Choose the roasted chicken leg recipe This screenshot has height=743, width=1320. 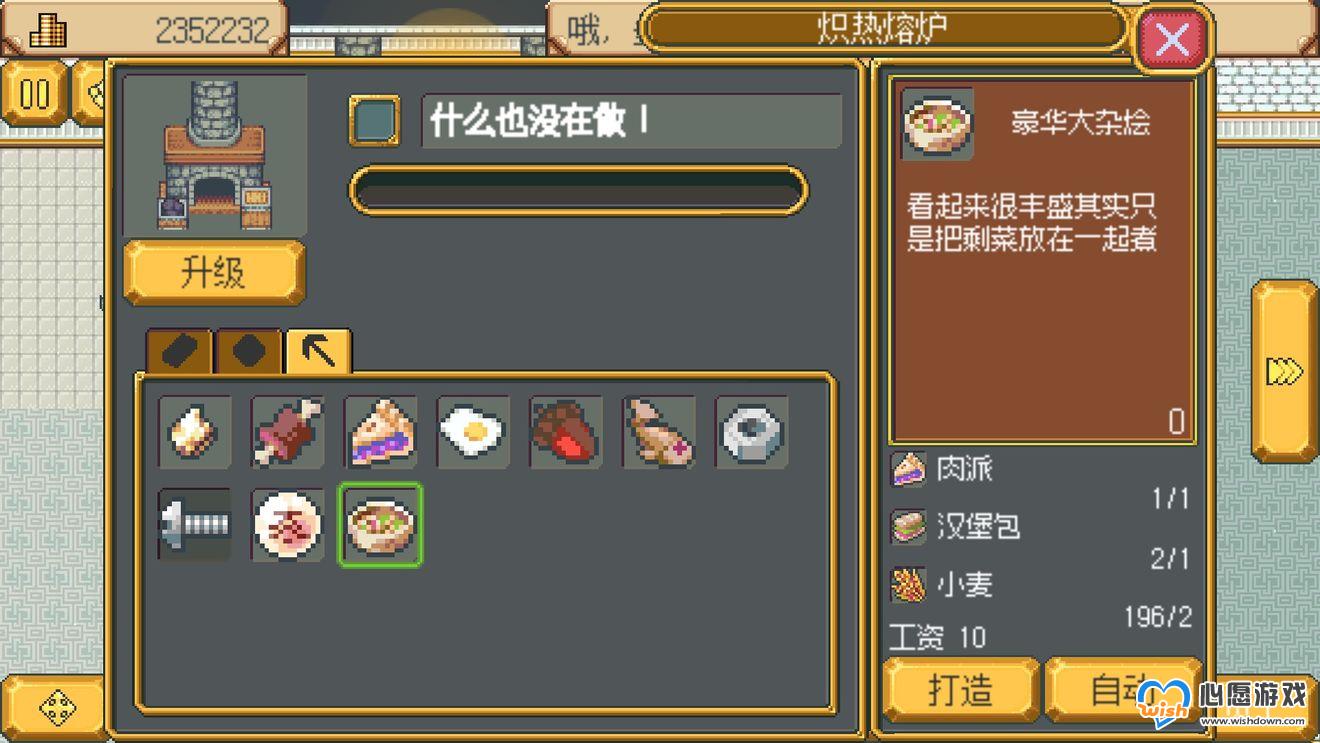pyautogui.click(x=659, y=433)
